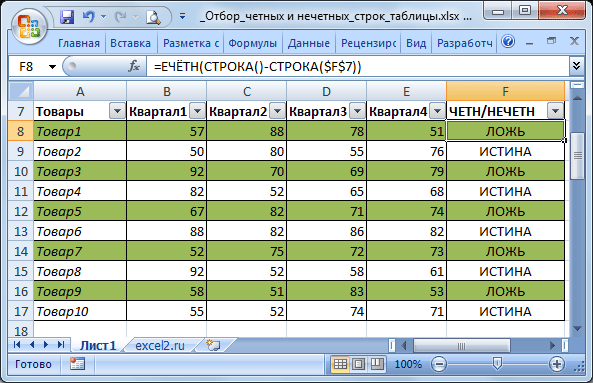Viewport: 593px width, 383px height.
Task: Select column B header
Action: click(166, 91)
